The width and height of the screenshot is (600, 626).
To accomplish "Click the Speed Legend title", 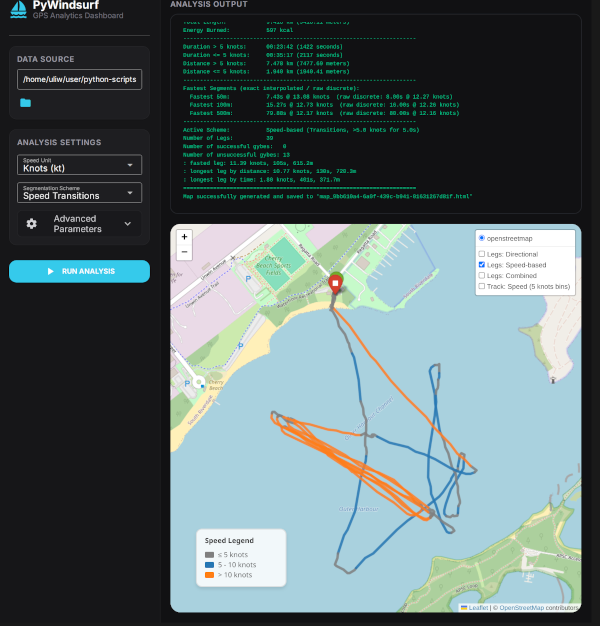I will pyautogui.click(x=229, y=541).
